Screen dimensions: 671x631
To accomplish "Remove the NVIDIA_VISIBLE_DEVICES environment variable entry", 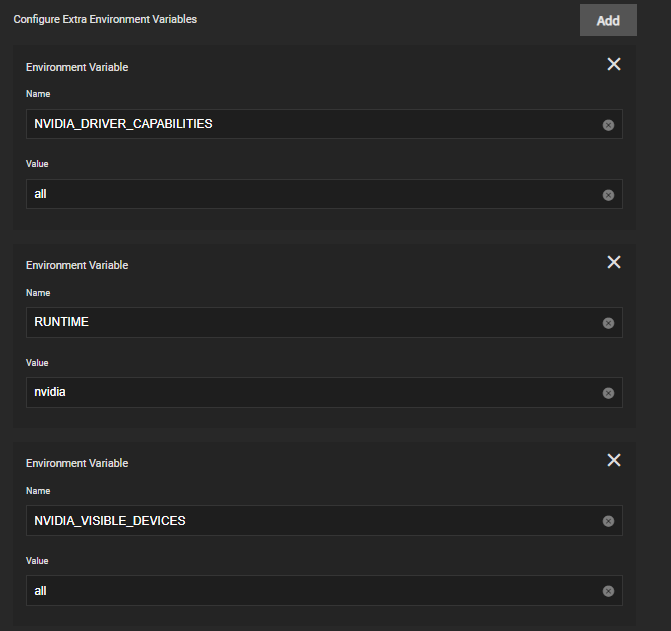I will (614, 460).
